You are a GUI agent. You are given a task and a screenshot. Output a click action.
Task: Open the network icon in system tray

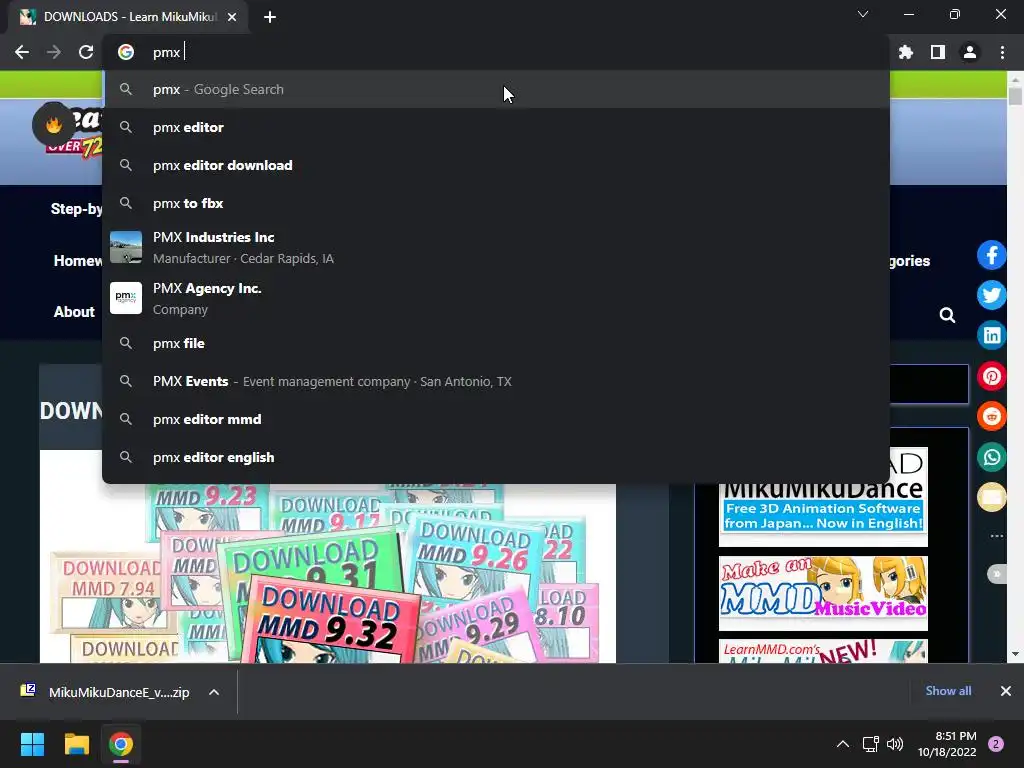[870, 744]
